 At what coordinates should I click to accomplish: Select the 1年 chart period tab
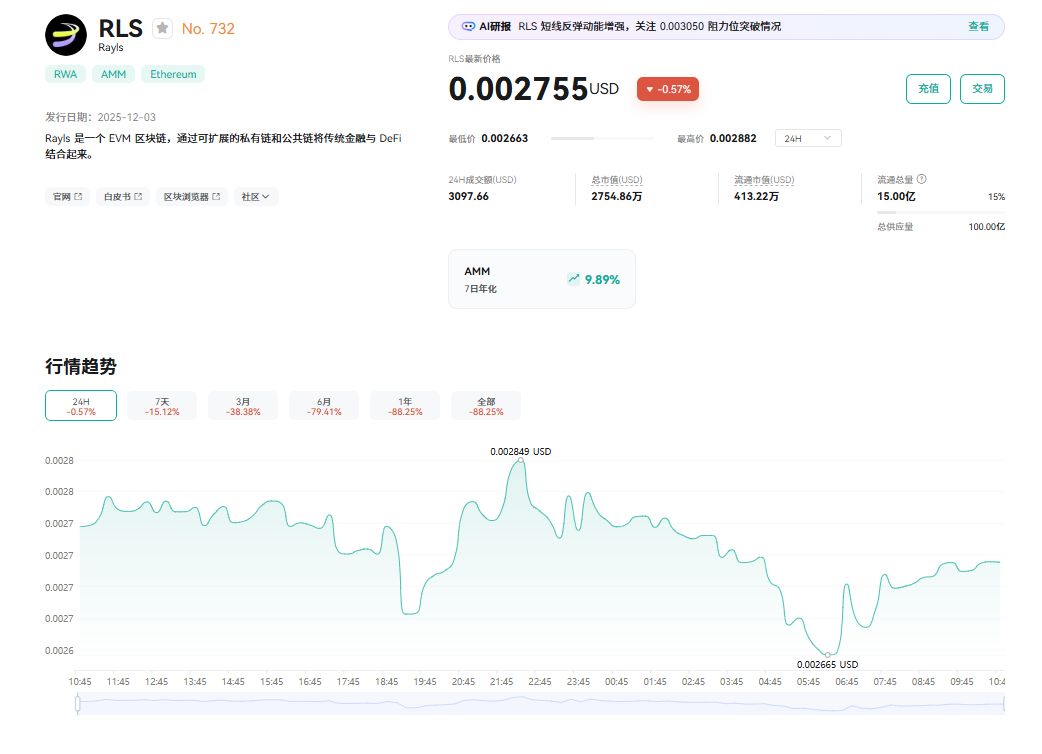click(x=405, y=406)
